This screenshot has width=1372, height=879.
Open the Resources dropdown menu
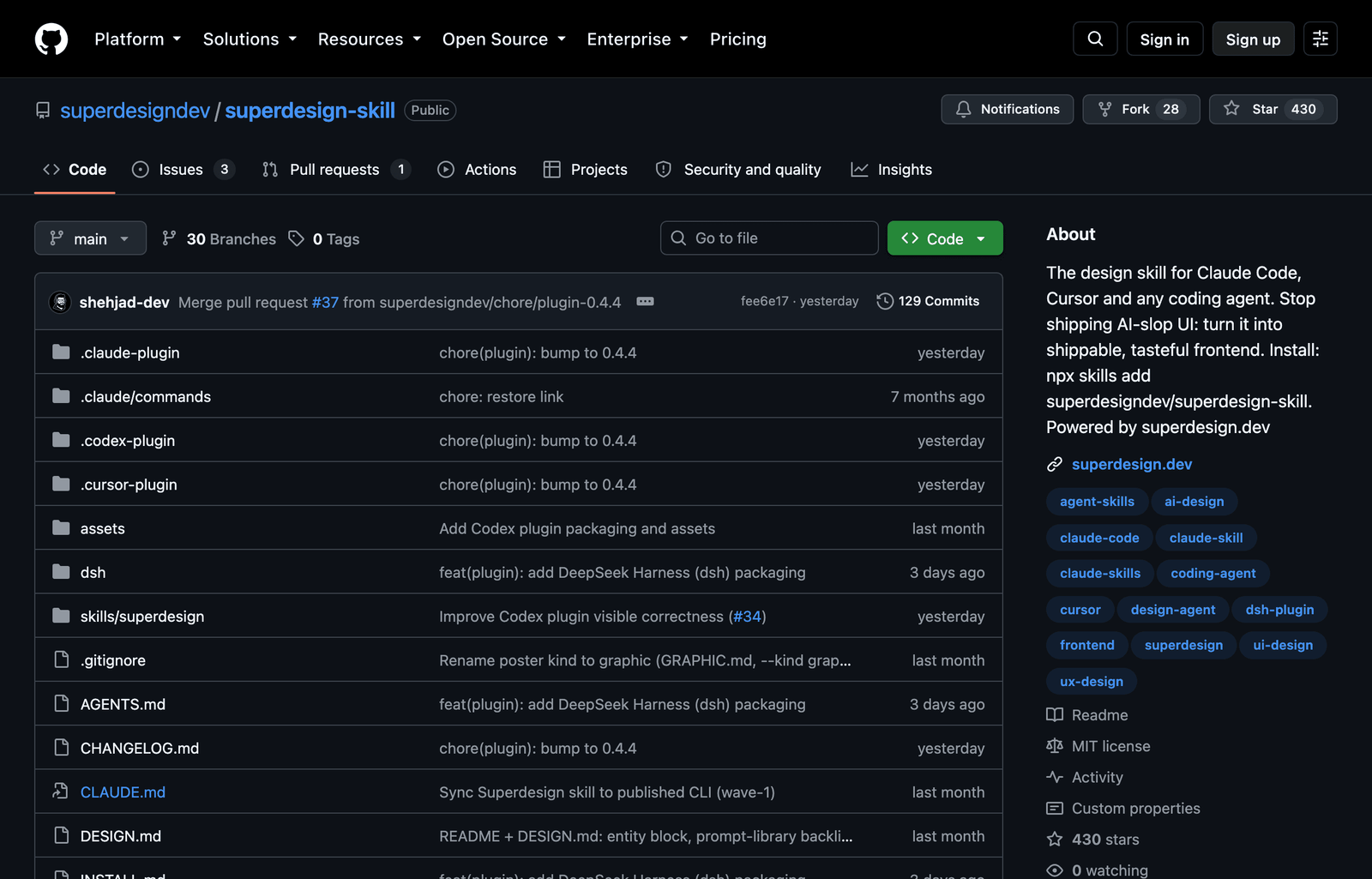[370, 39]
